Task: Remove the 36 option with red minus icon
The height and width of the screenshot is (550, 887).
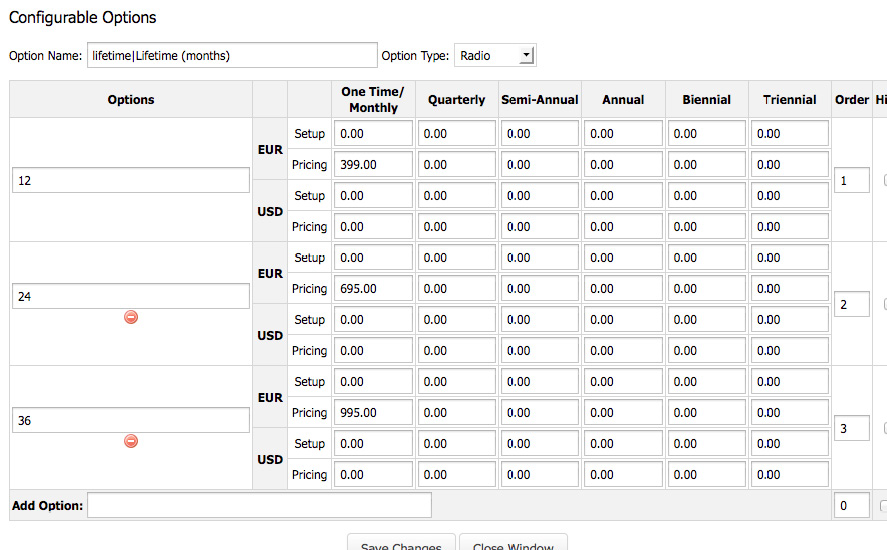Action: (131, 441)
